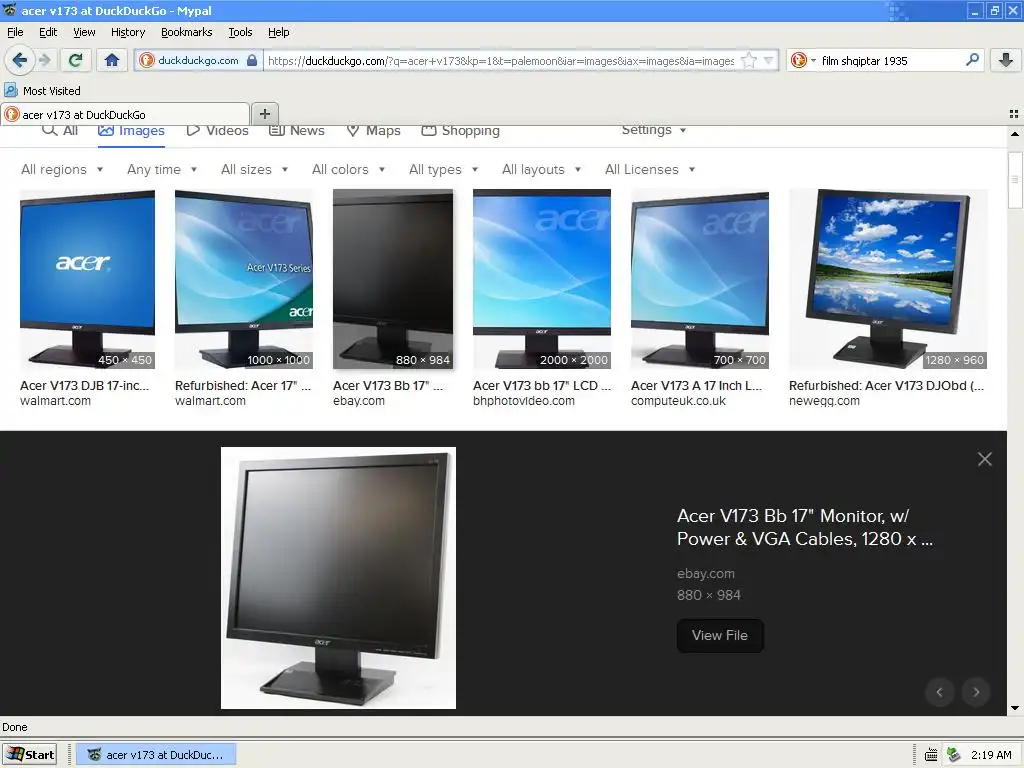Screen dimensions: 1024x768
Task: Switch to the All results tab
Action: pos(60,131)
